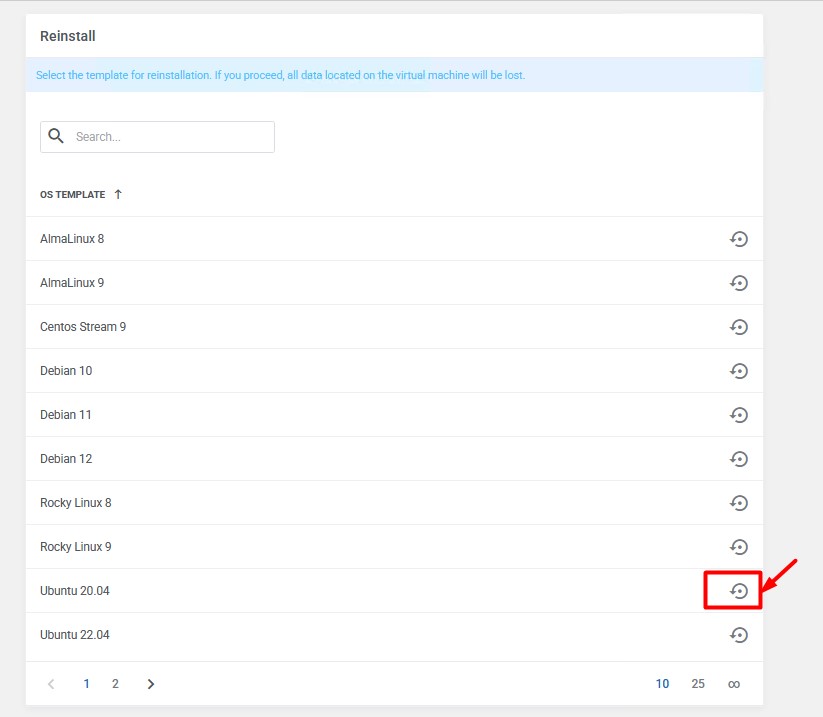Toggle the sort arrow beside OS TEMPLATE

[118, 194]
